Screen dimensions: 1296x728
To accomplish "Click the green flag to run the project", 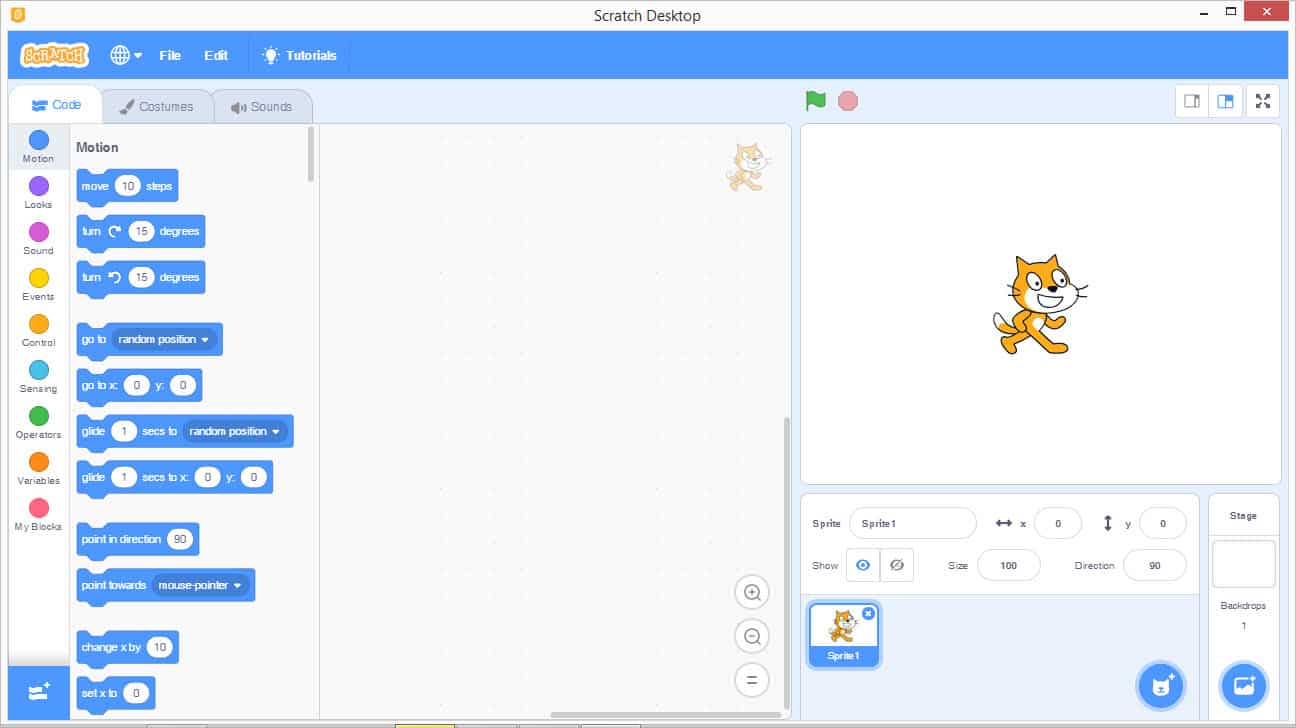I will pyautogui.click(x=816, y=101).
